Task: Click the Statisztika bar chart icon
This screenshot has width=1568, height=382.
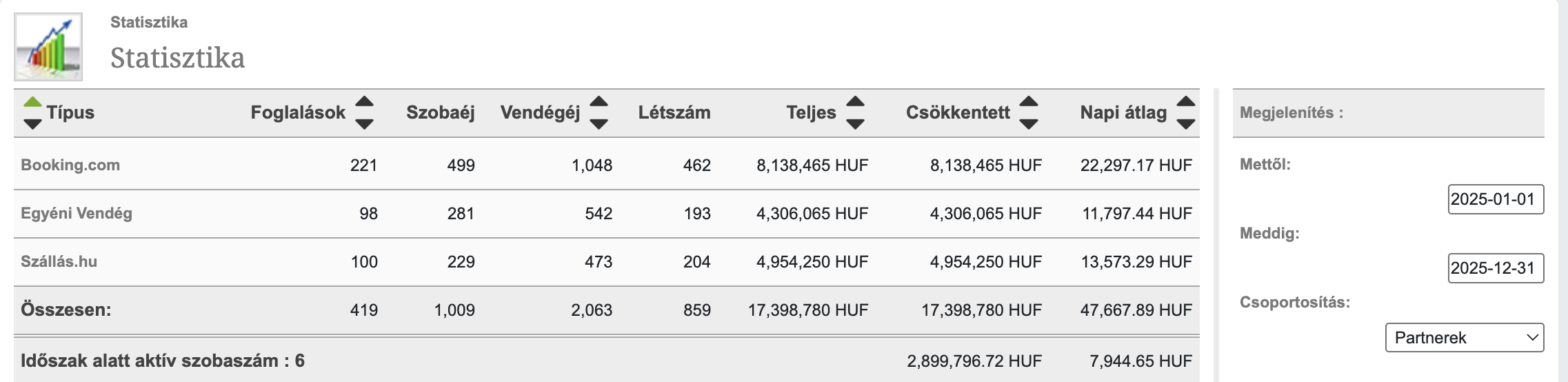Action: click(48, 47)
